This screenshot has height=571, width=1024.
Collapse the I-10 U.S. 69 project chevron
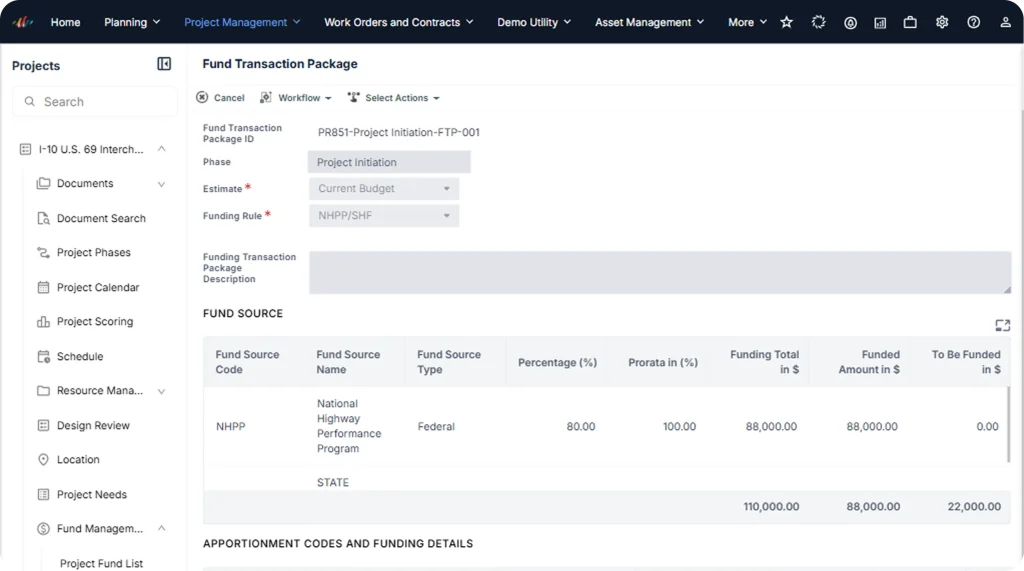pos(161,149)
